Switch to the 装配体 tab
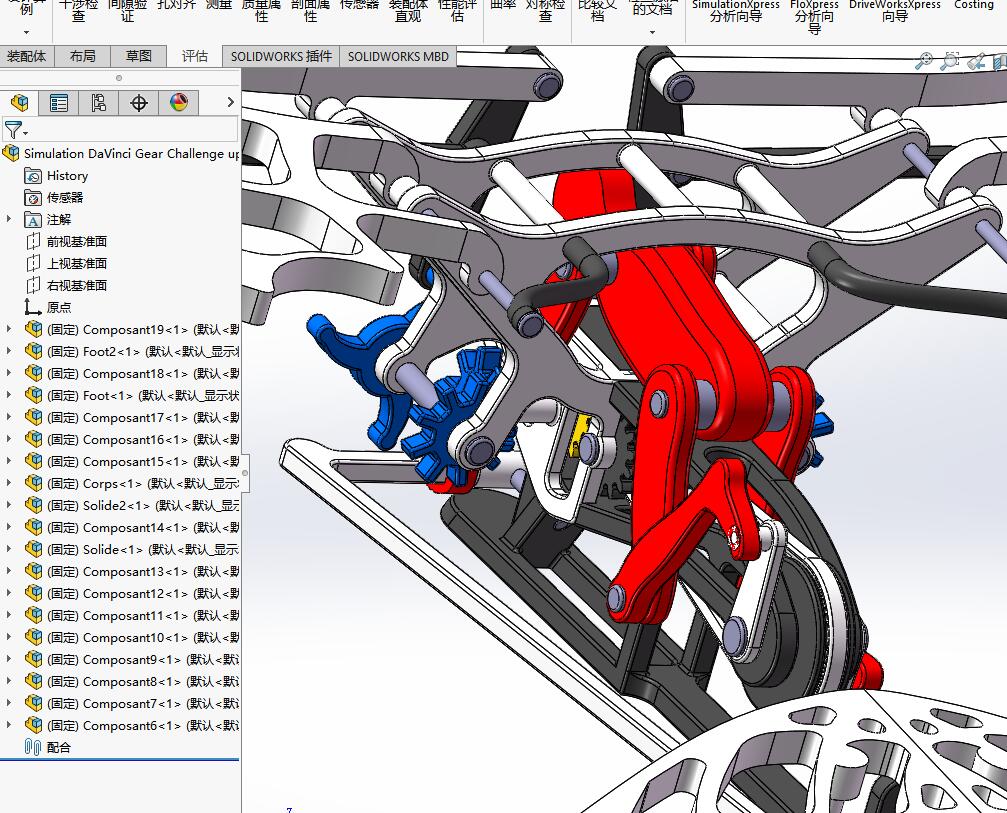The image size is (1007, 813). (x=27, y=57)
